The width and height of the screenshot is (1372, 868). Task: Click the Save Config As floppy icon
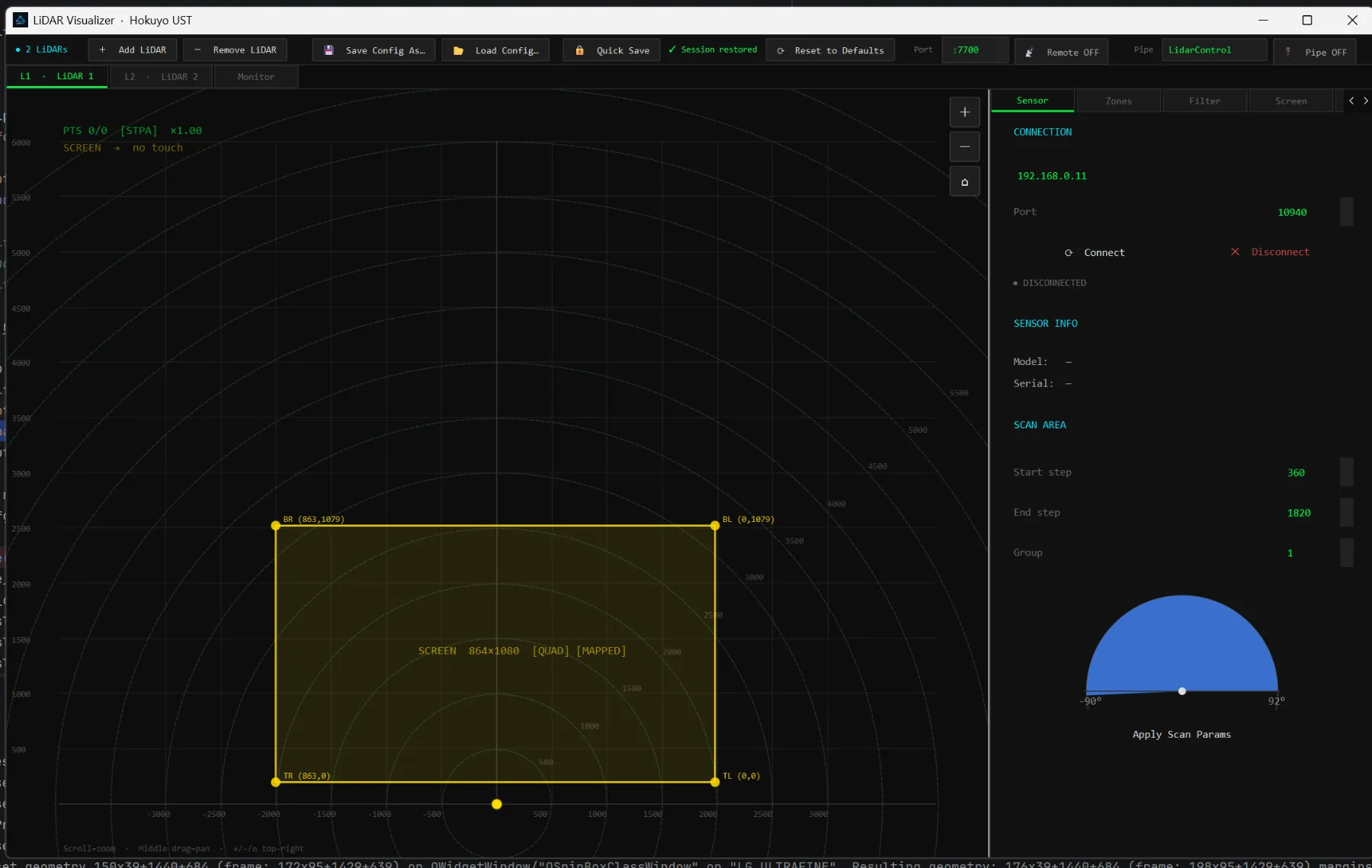click(329, 50)
